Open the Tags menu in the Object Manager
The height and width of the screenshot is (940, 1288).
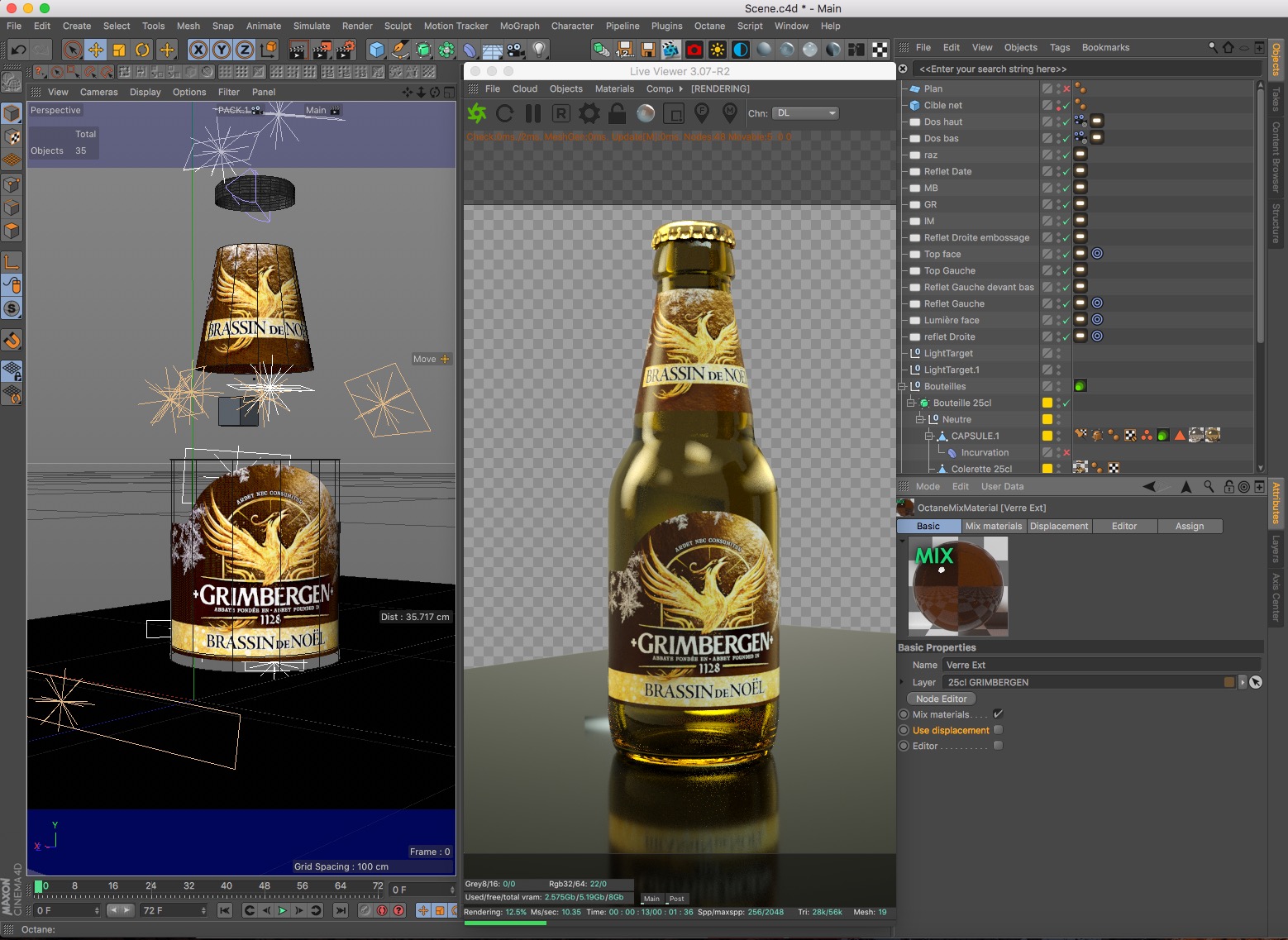tap(1060, 47)
